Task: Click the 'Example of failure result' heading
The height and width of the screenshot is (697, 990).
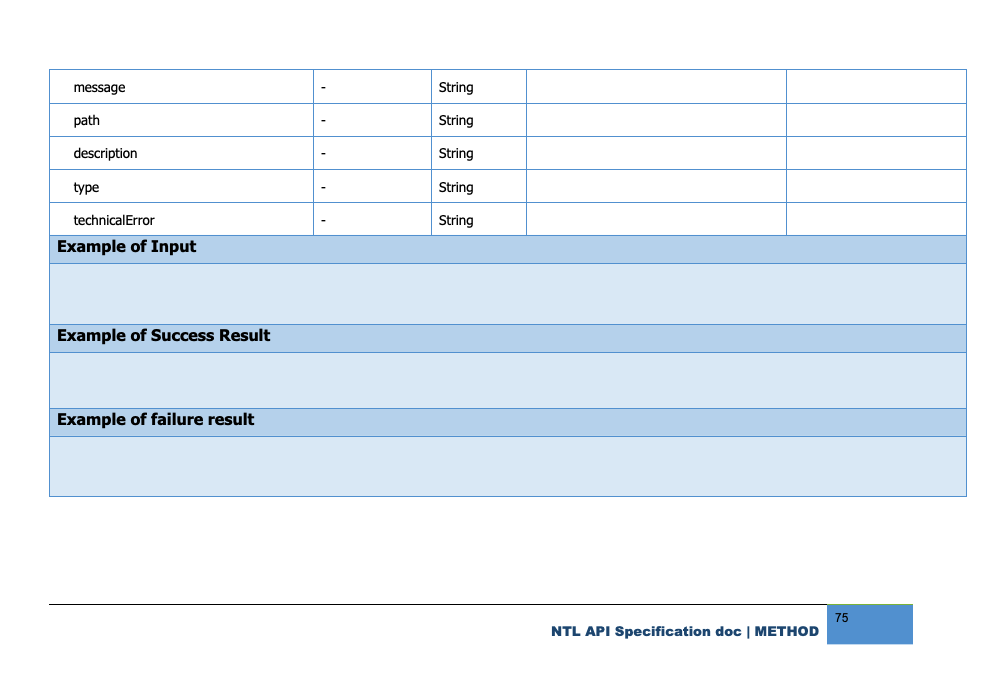Action: pos(156,420)
